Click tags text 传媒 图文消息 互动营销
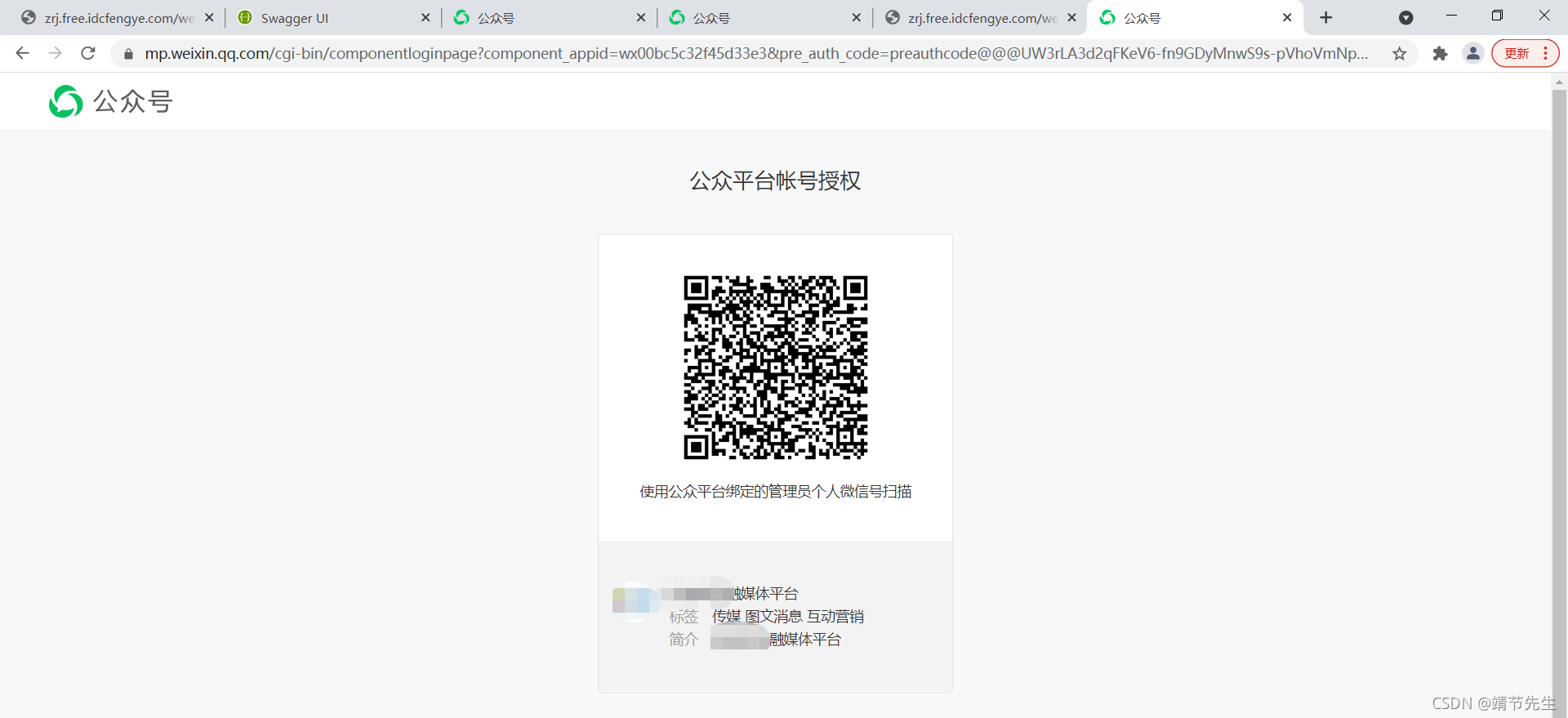 click(x=788, y=616)
